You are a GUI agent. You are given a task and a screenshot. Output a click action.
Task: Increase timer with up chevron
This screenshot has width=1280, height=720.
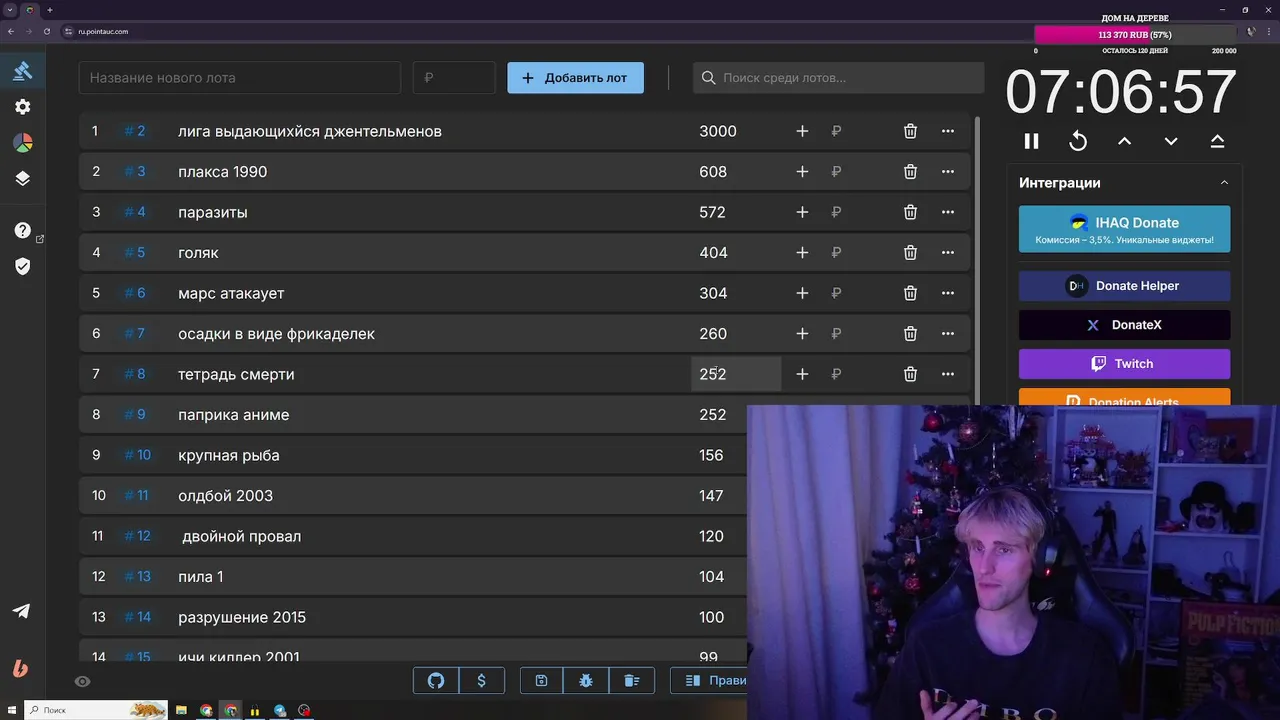(1124, 141)
